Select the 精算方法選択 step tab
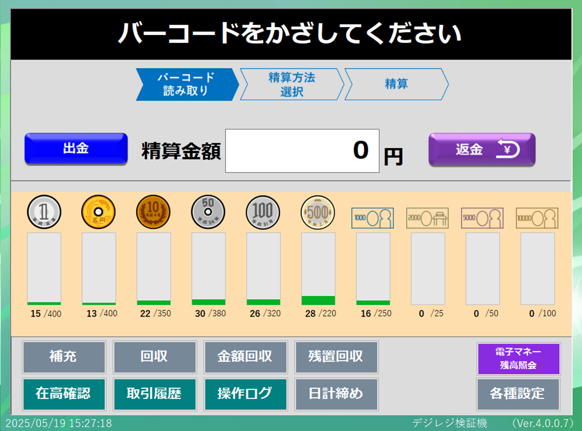This screenshot has height=431, width=582. click(292, 84)
